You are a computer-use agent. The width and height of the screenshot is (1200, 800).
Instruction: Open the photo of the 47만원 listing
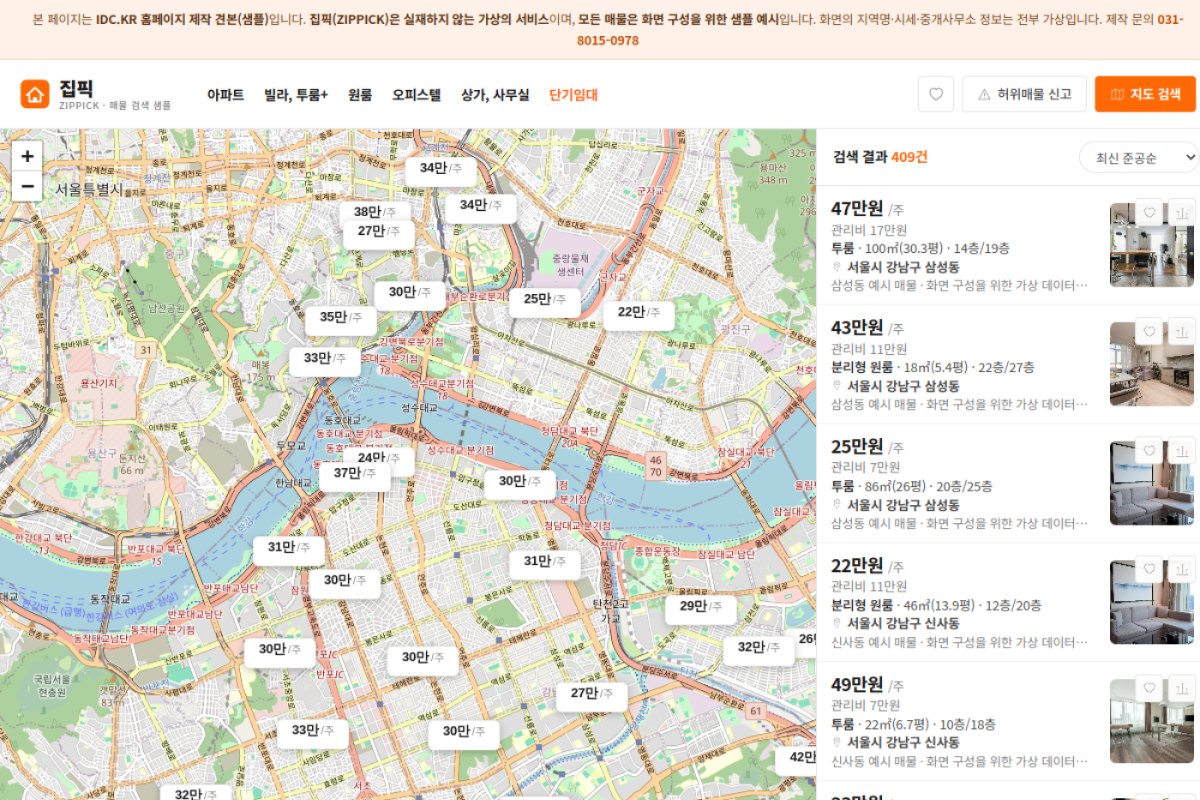click(1152, 245)
